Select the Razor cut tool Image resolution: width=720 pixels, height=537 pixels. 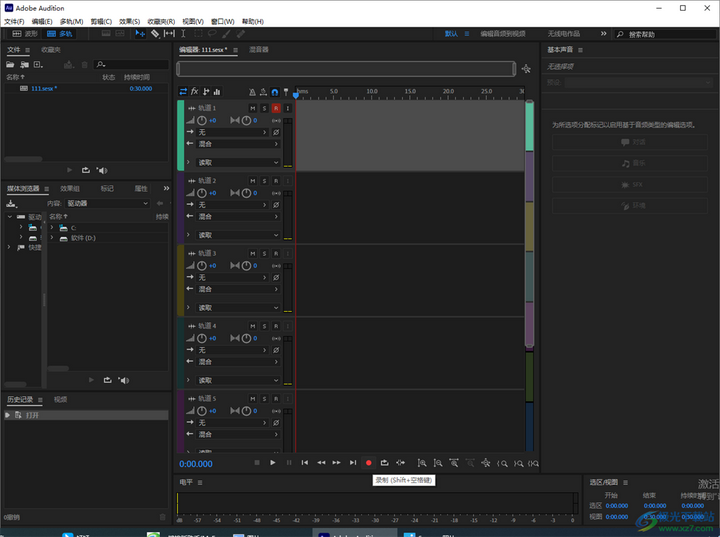[x=155, y=34]
